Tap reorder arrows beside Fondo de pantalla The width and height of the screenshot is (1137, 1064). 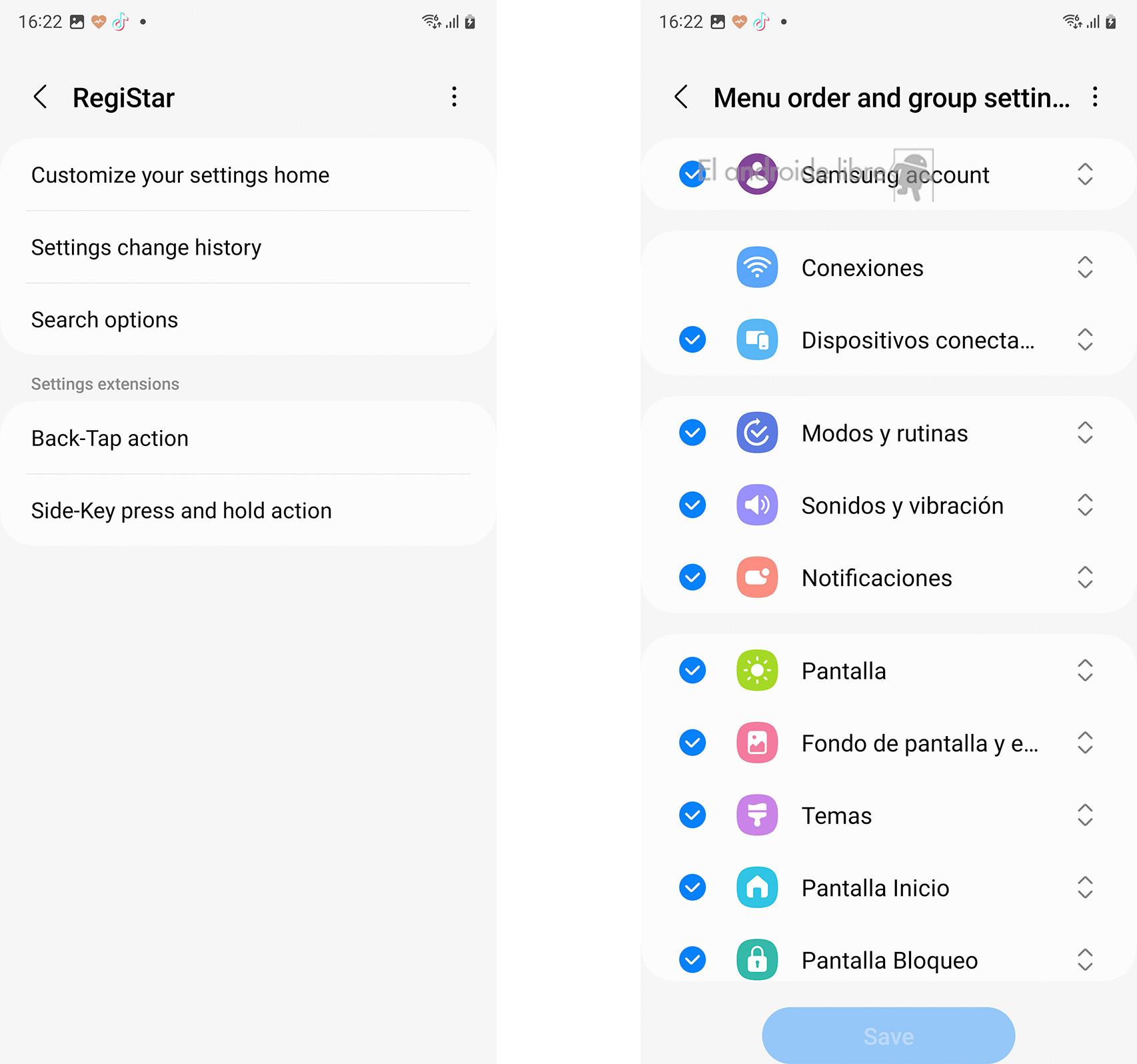pos(1085,743)
